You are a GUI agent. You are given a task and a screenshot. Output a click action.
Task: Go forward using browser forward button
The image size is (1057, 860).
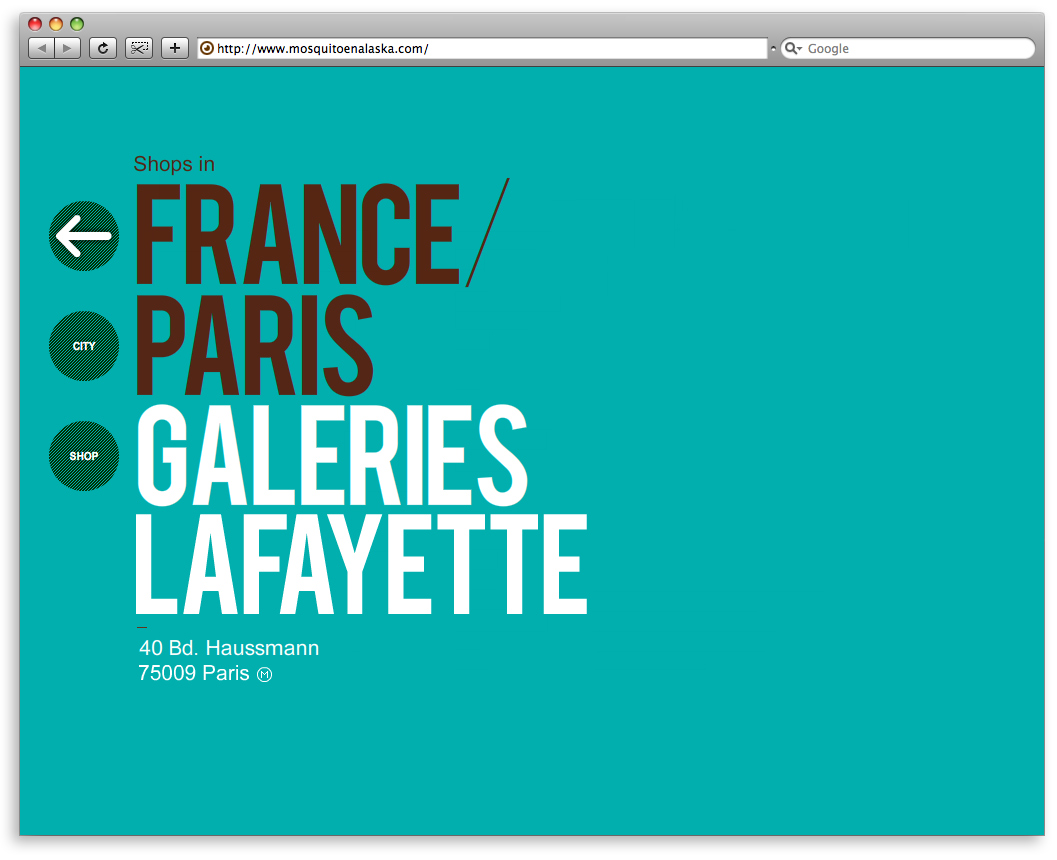67,48
